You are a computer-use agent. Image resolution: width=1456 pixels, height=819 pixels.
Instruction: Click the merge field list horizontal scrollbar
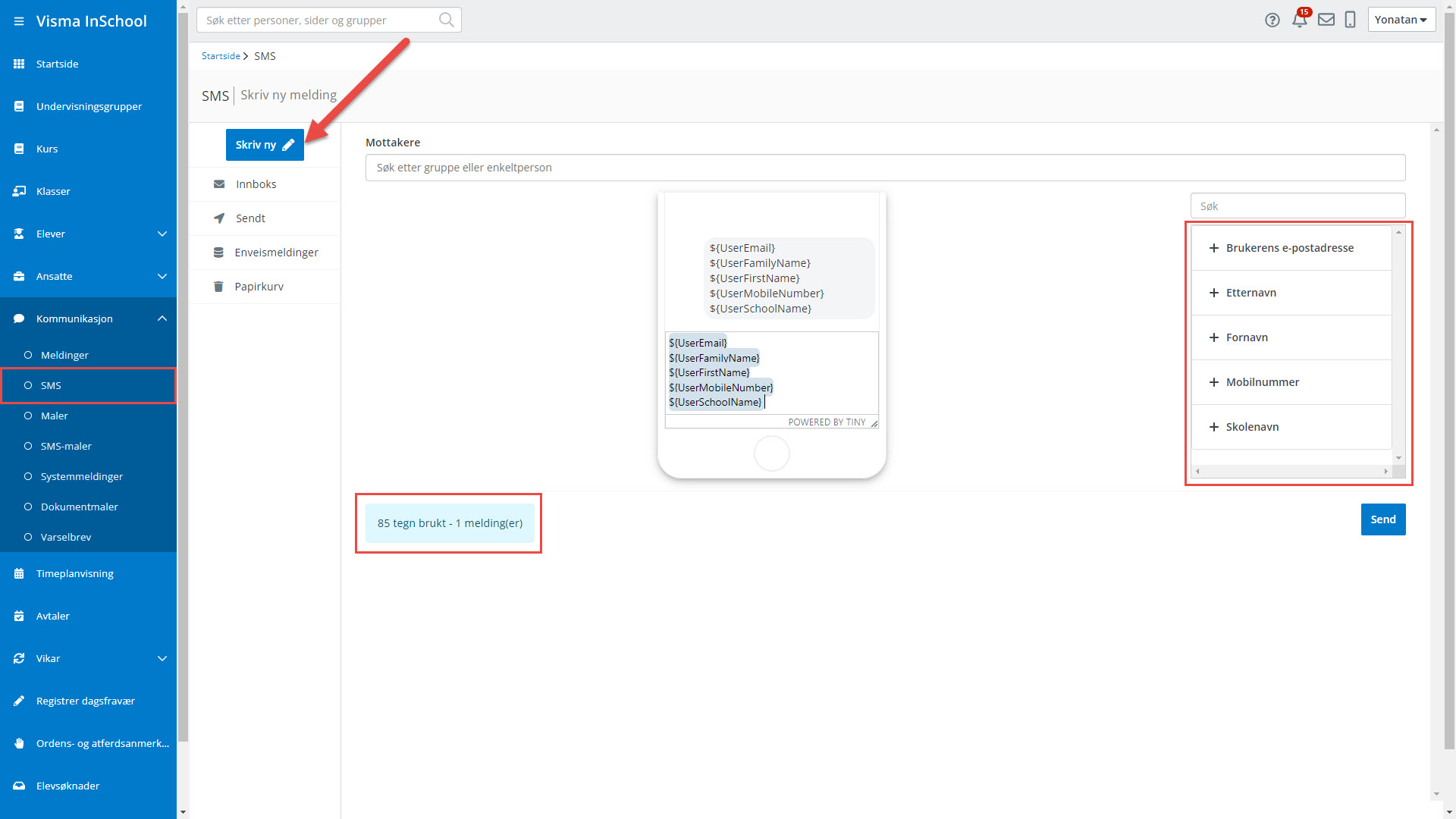(x=1291, y=471)
